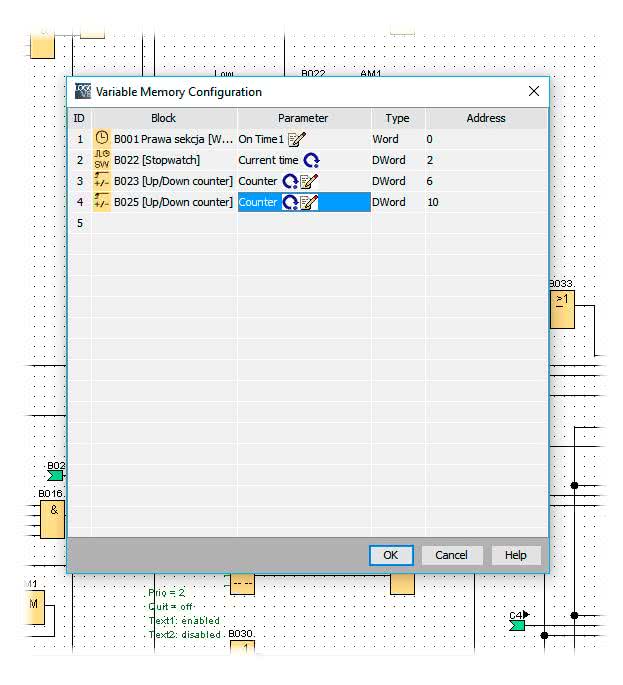Click the Parameter column header
Screen dimensions: 623x685
pos(303,118)
